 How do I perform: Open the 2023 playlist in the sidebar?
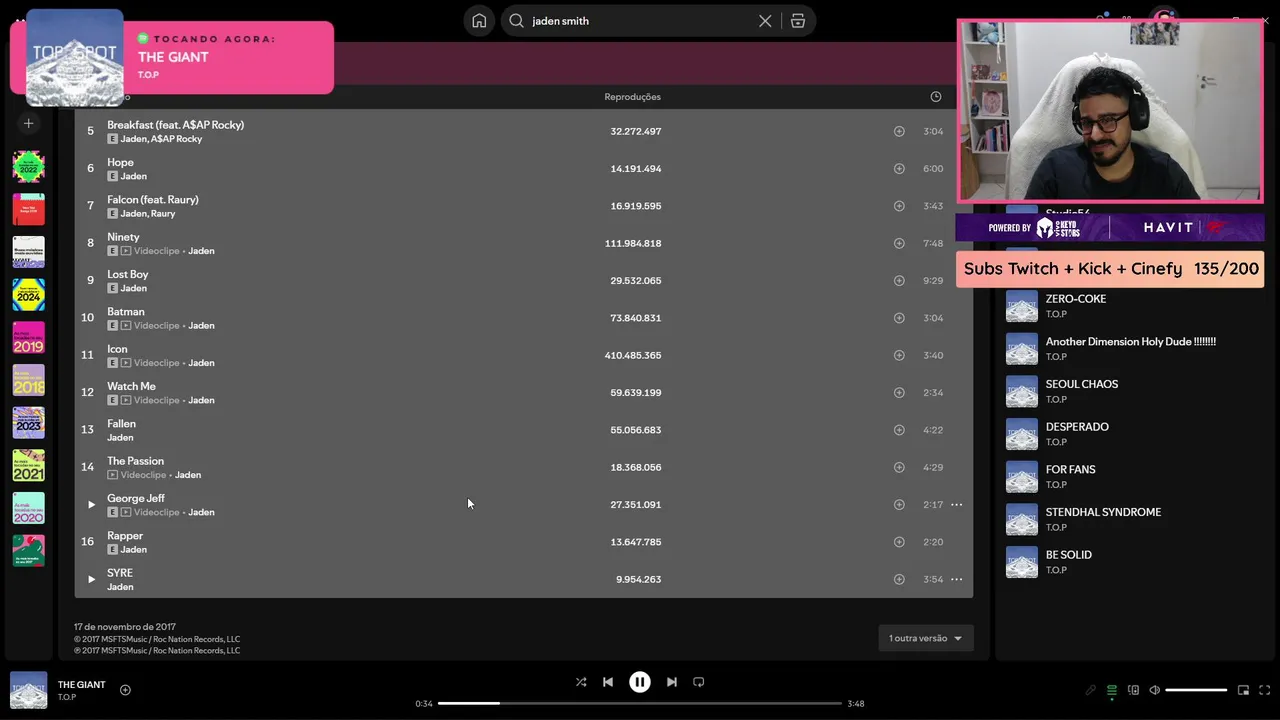point(29,423)
